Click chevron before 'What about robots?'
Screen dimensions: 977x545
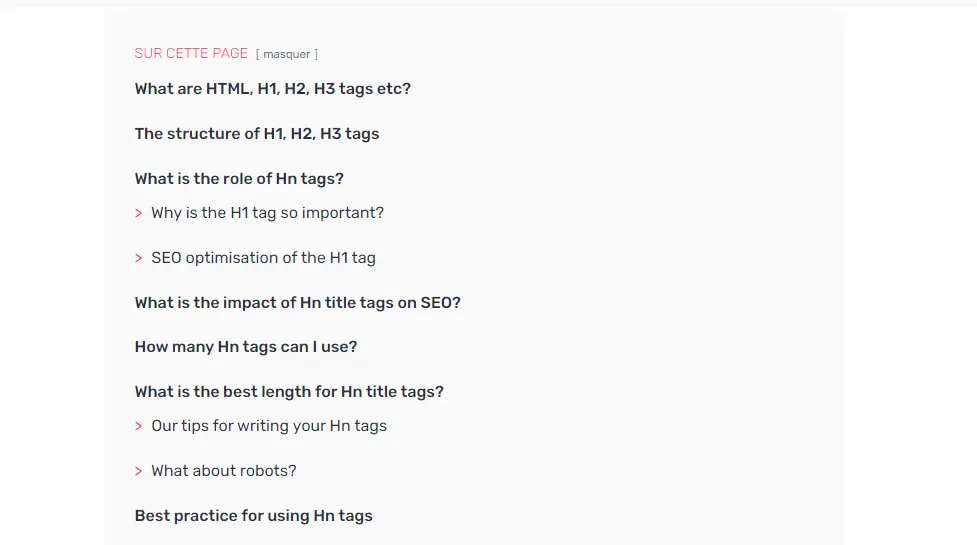pyautogui.click(x=138, y=472)
